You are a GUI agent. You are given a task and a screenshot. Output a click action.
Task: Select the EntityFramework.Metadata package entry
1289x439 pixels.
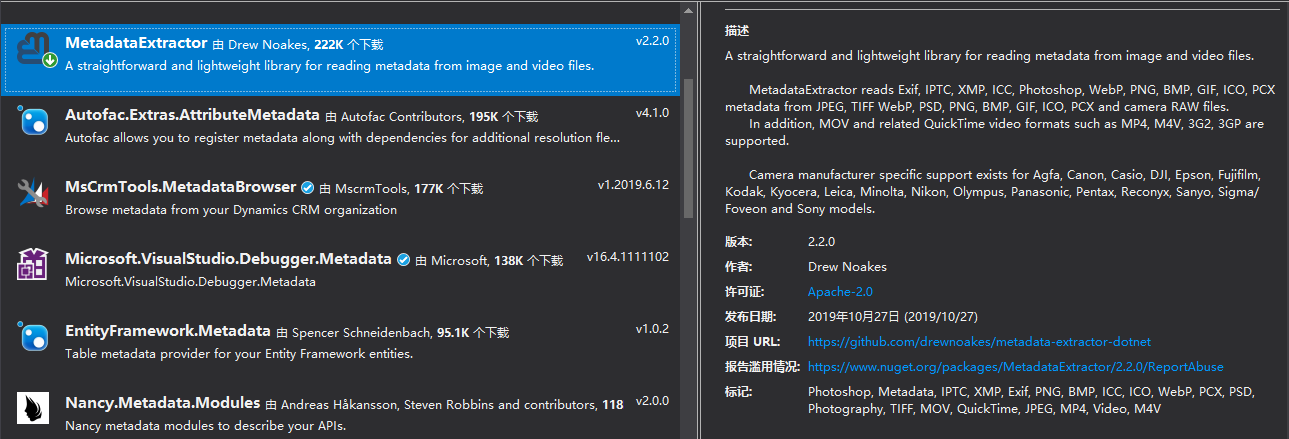coord(167,331)
